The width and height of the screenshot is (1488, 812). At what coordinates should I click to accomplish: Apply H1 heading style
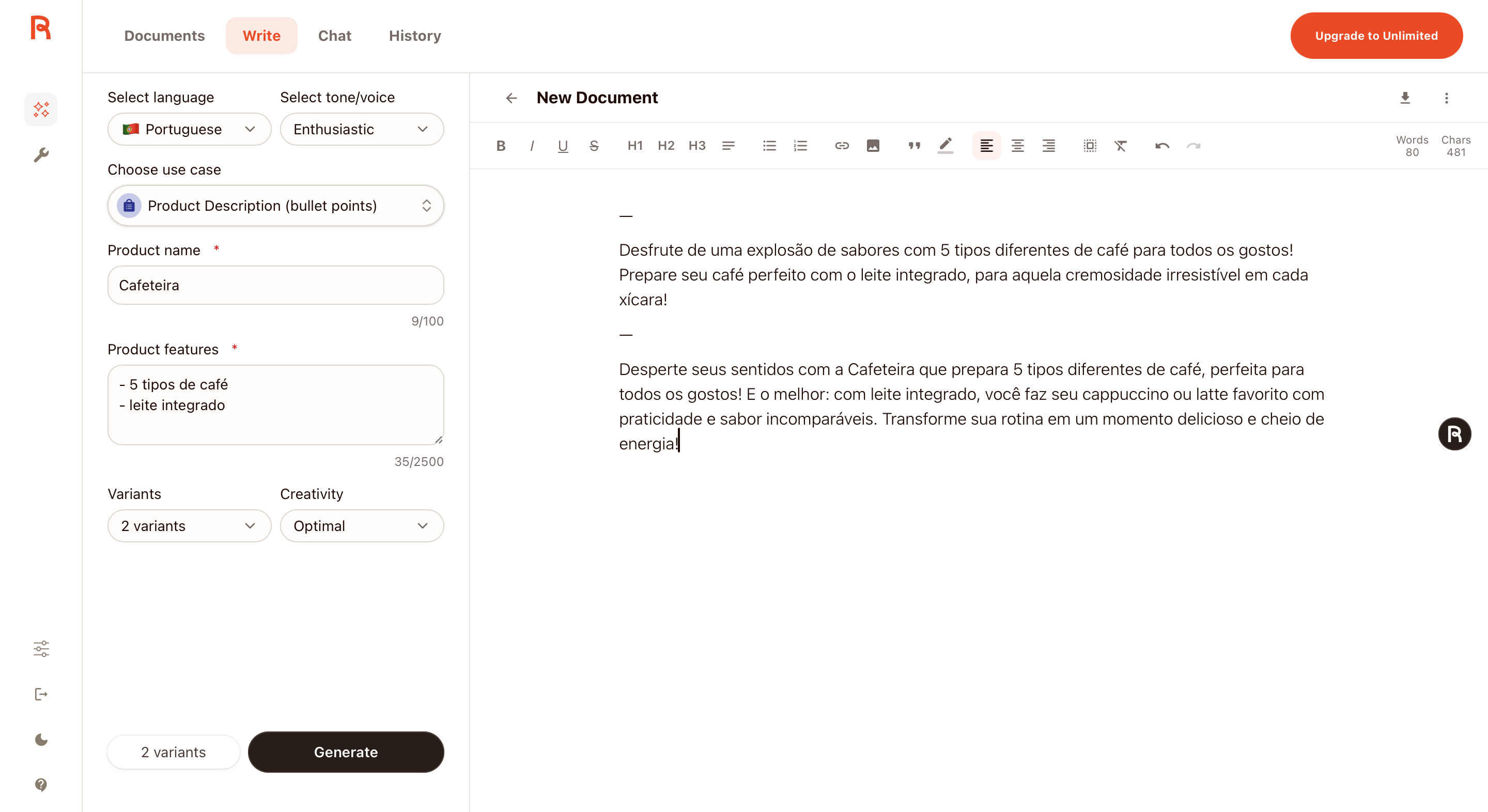pos(636,146)
